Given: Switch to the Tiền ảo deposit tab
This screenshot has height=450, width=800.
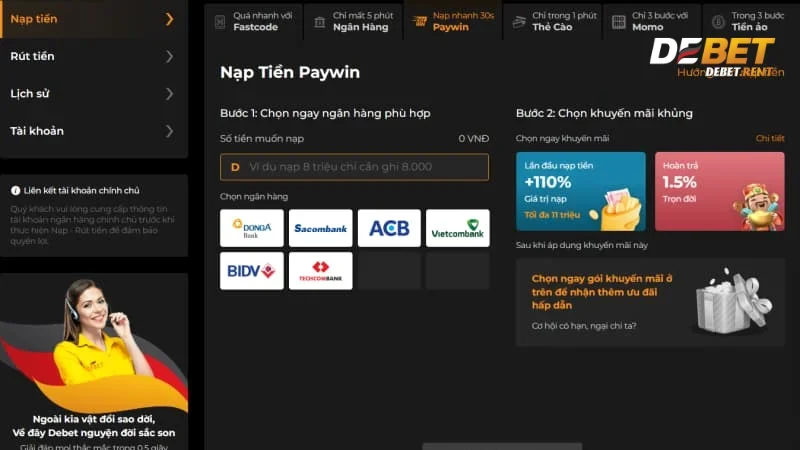Looking at the screenshot, I should [751, 21].
